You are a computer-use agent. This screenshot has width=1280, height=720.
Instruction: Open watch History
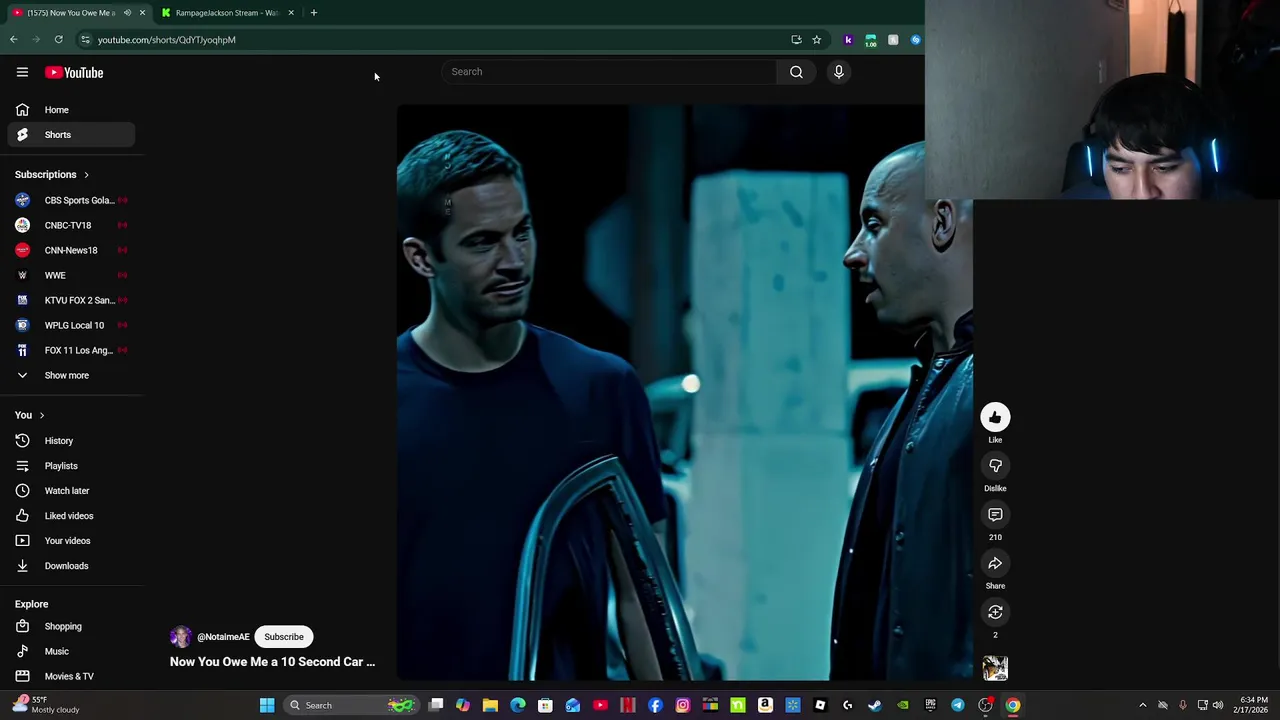tap(70, 441)
